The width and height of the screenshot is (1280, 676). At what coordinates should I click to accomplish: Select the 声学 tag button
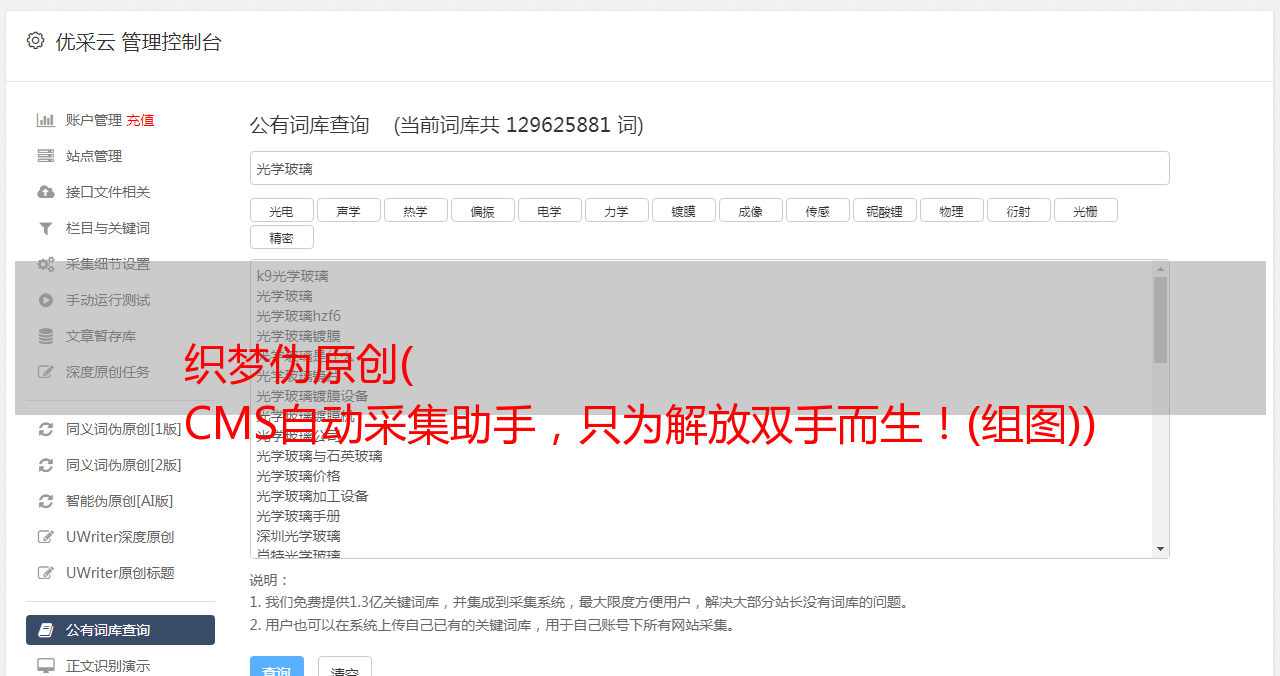[348, 210]
